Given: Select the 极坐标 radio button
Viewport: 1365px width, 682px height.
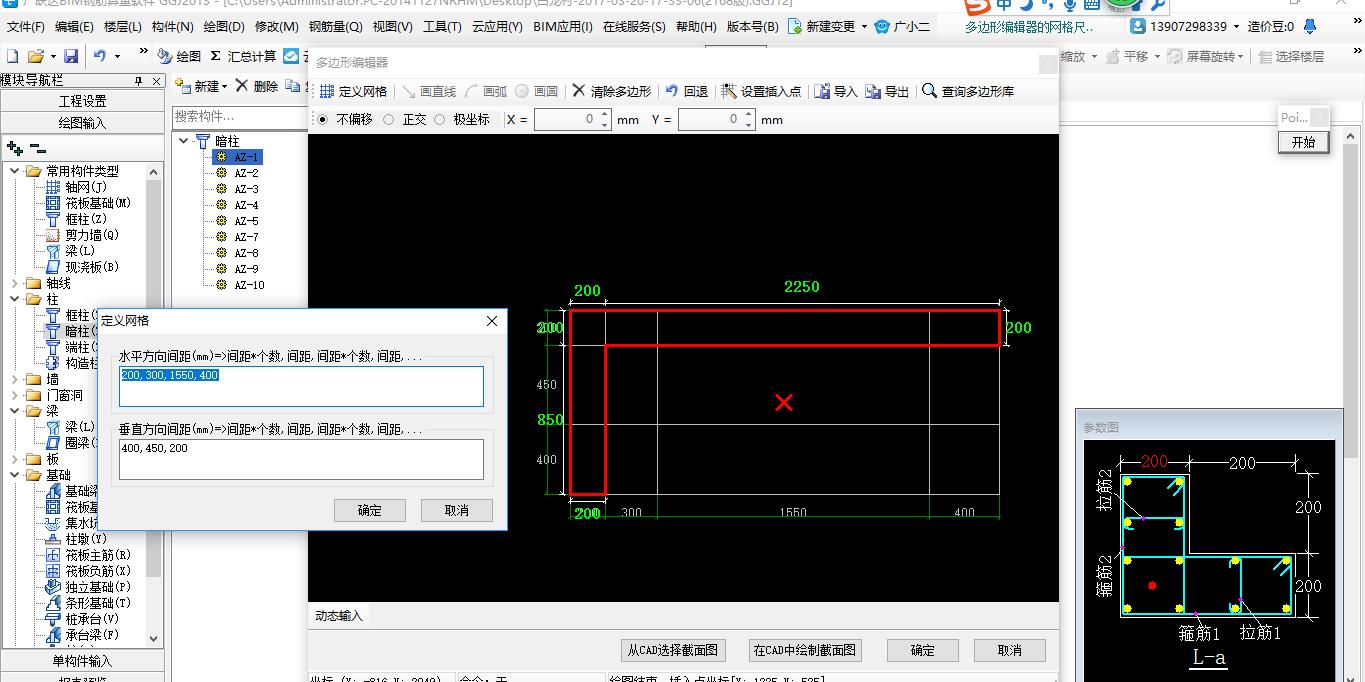Looking at the screenshot, I should tap(439, 120).
